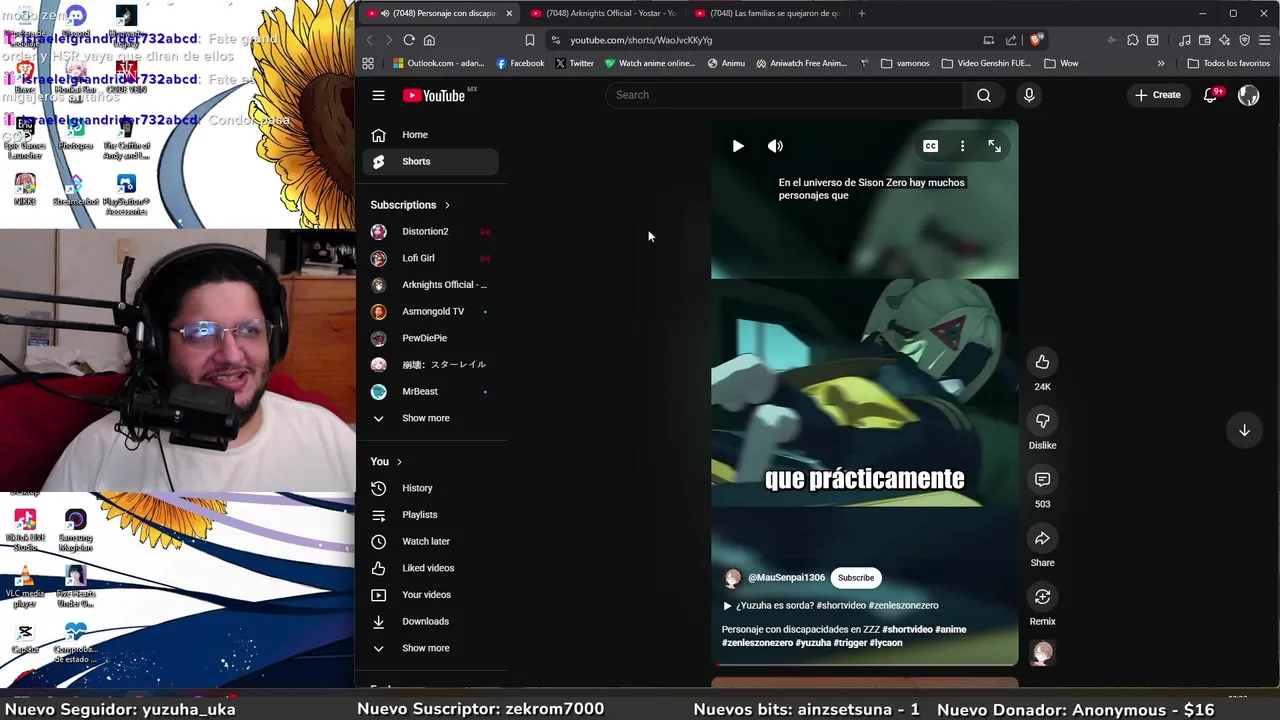Go to the browser home page

pos(429,40)
